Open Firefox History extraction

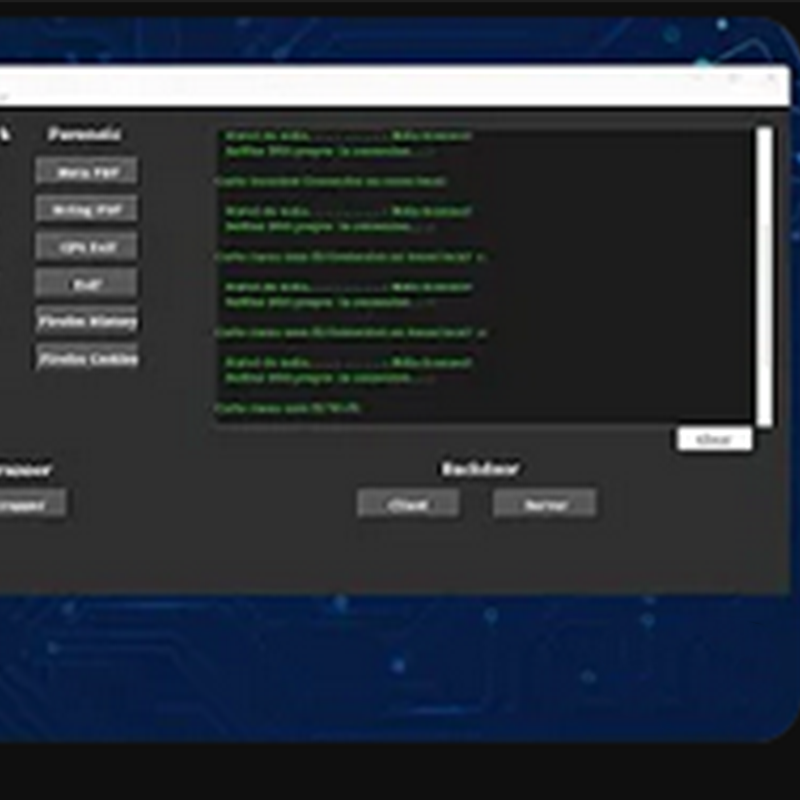[x=87, y=322]
